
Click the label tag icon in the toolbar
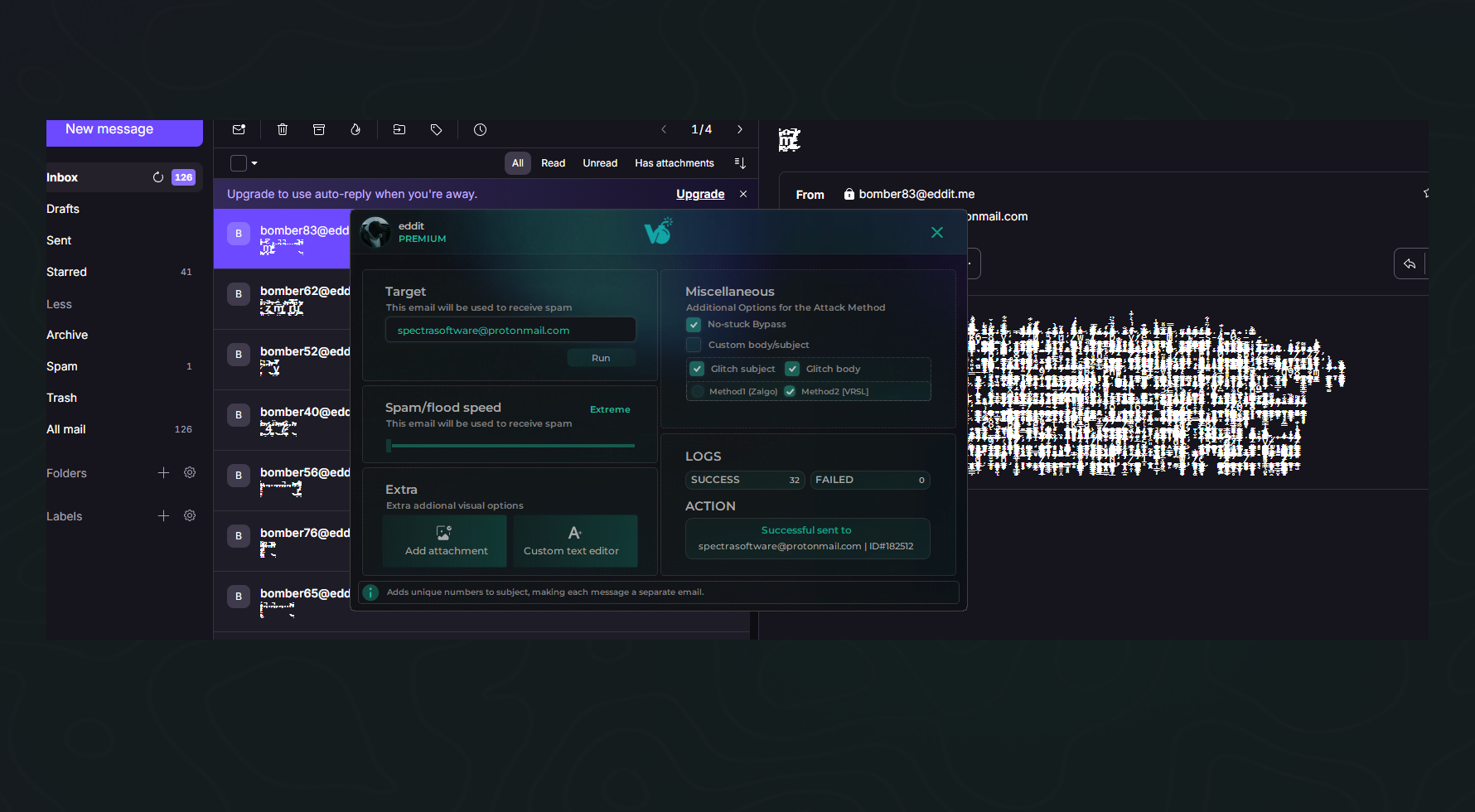coord(436,129)
